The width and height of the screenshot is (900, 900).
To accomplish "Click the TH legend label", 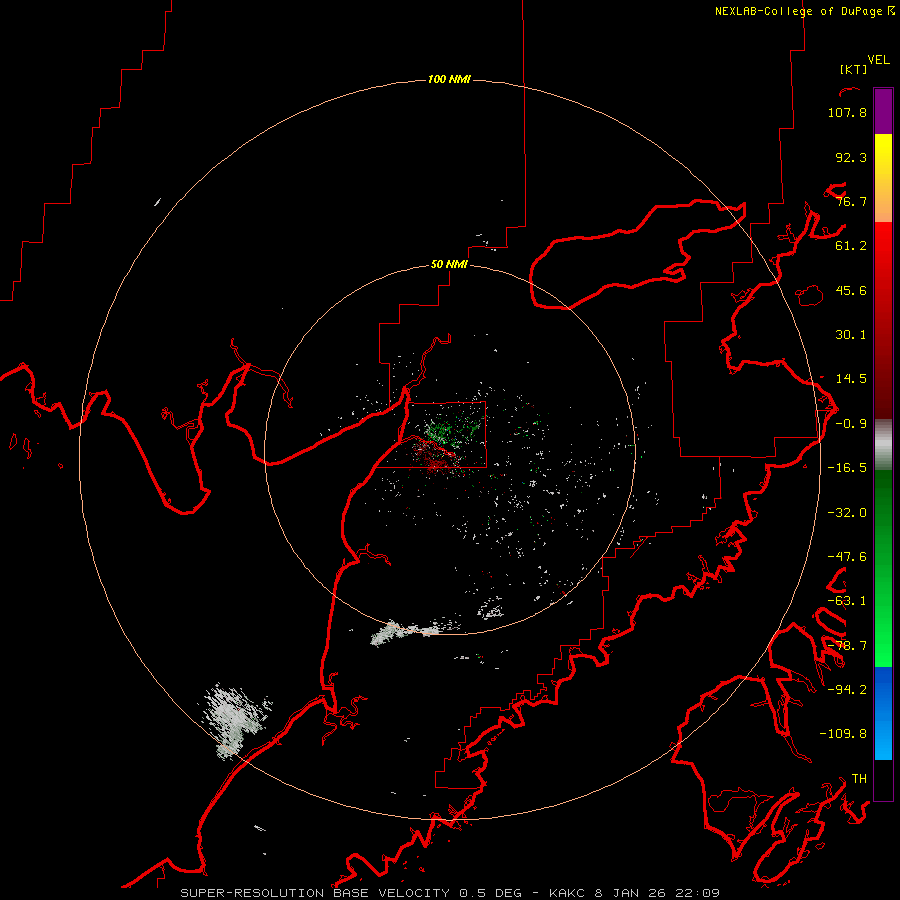I will pyautogui.click(x=859, y=779).
